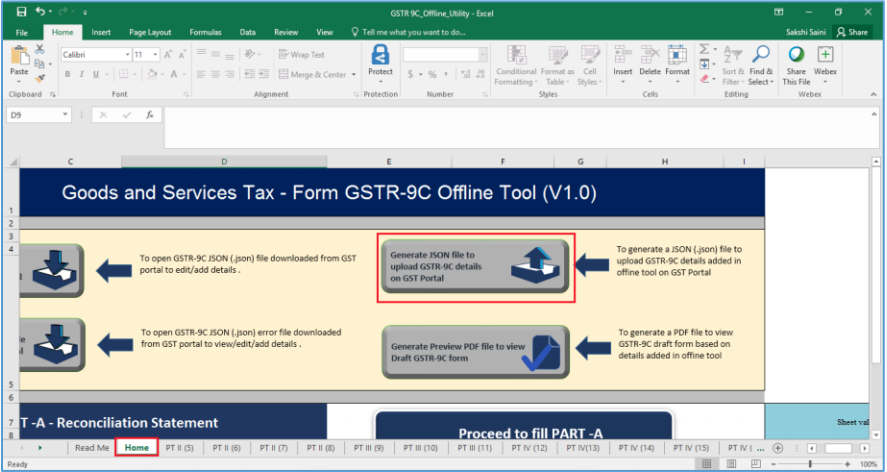Screen dimensions: 887x472
Task: Click the Insert Function fx icon
Action: click(150, 115)
